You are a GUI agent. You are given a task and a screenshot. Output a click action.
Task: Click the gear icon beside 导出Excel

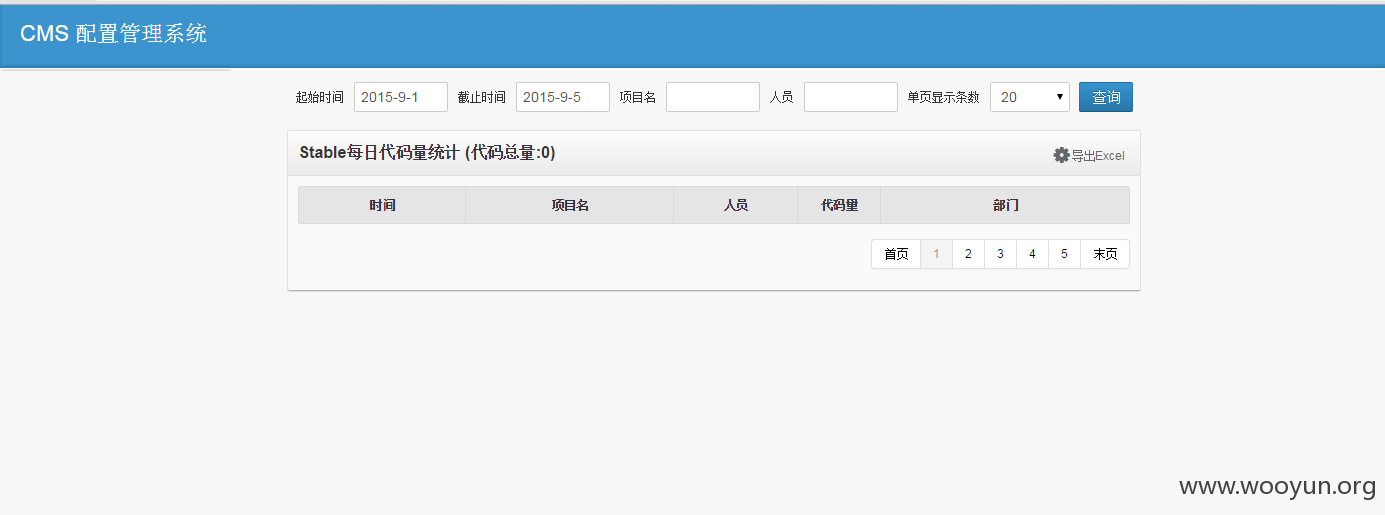1061,155
